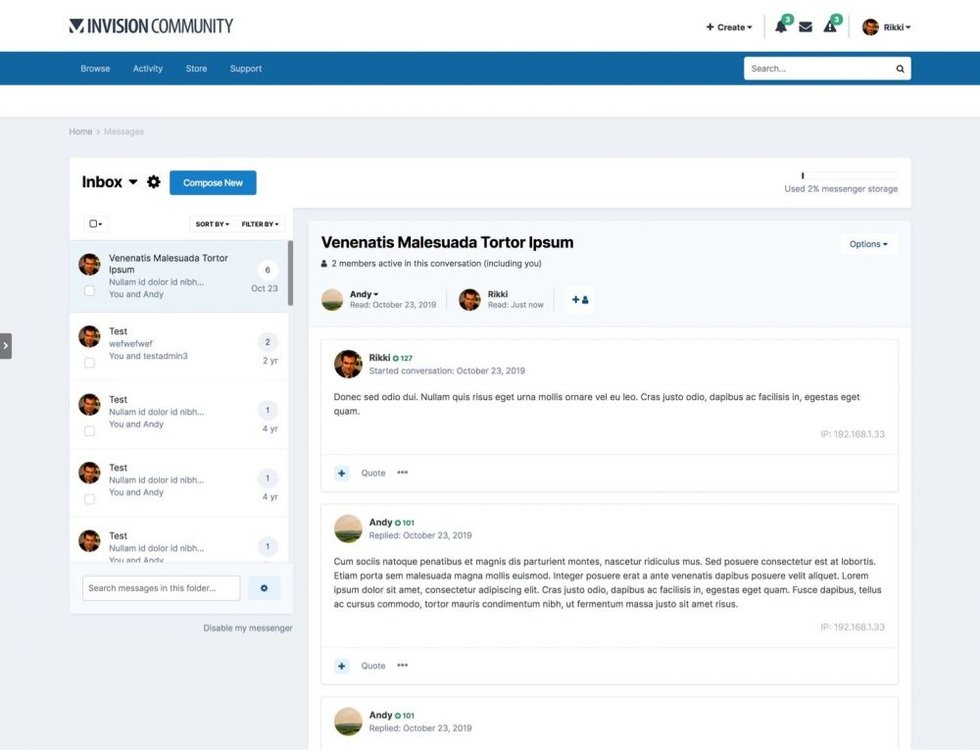Viewport: 980px width, 750px height.
Task: Click the add participant icon
Action: pos(580,300)
